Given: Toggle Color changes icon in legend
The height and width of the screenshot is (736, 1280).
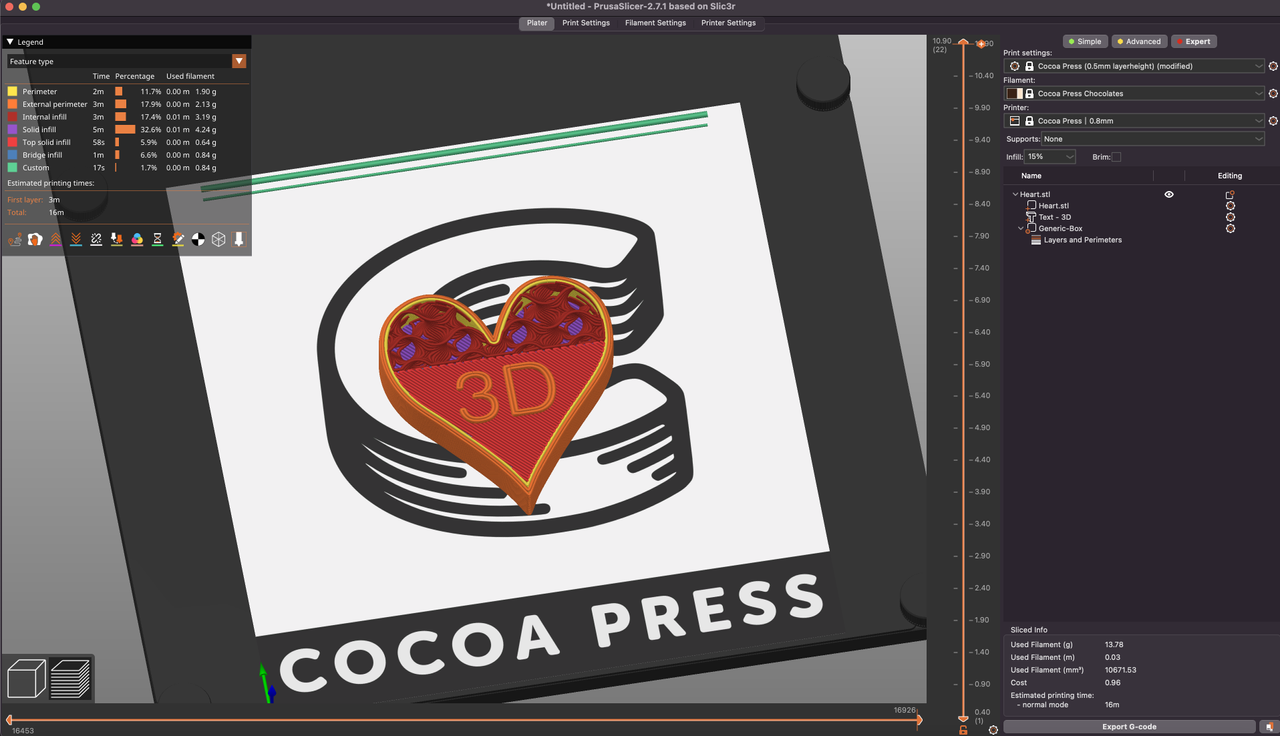Looking at the screenshot, I should pos(137,240).
